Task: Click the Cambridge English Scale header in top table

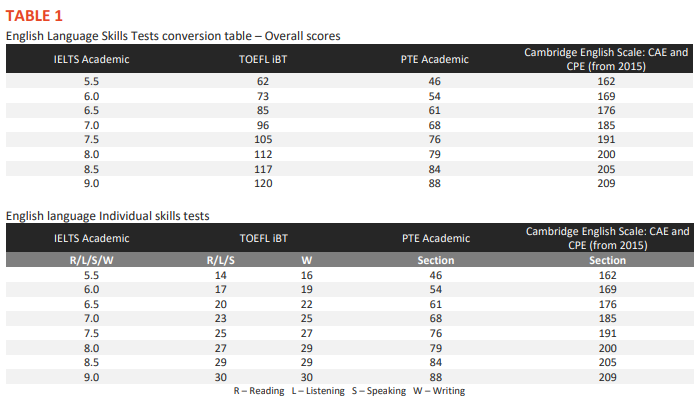Action: tap(606, 59)
